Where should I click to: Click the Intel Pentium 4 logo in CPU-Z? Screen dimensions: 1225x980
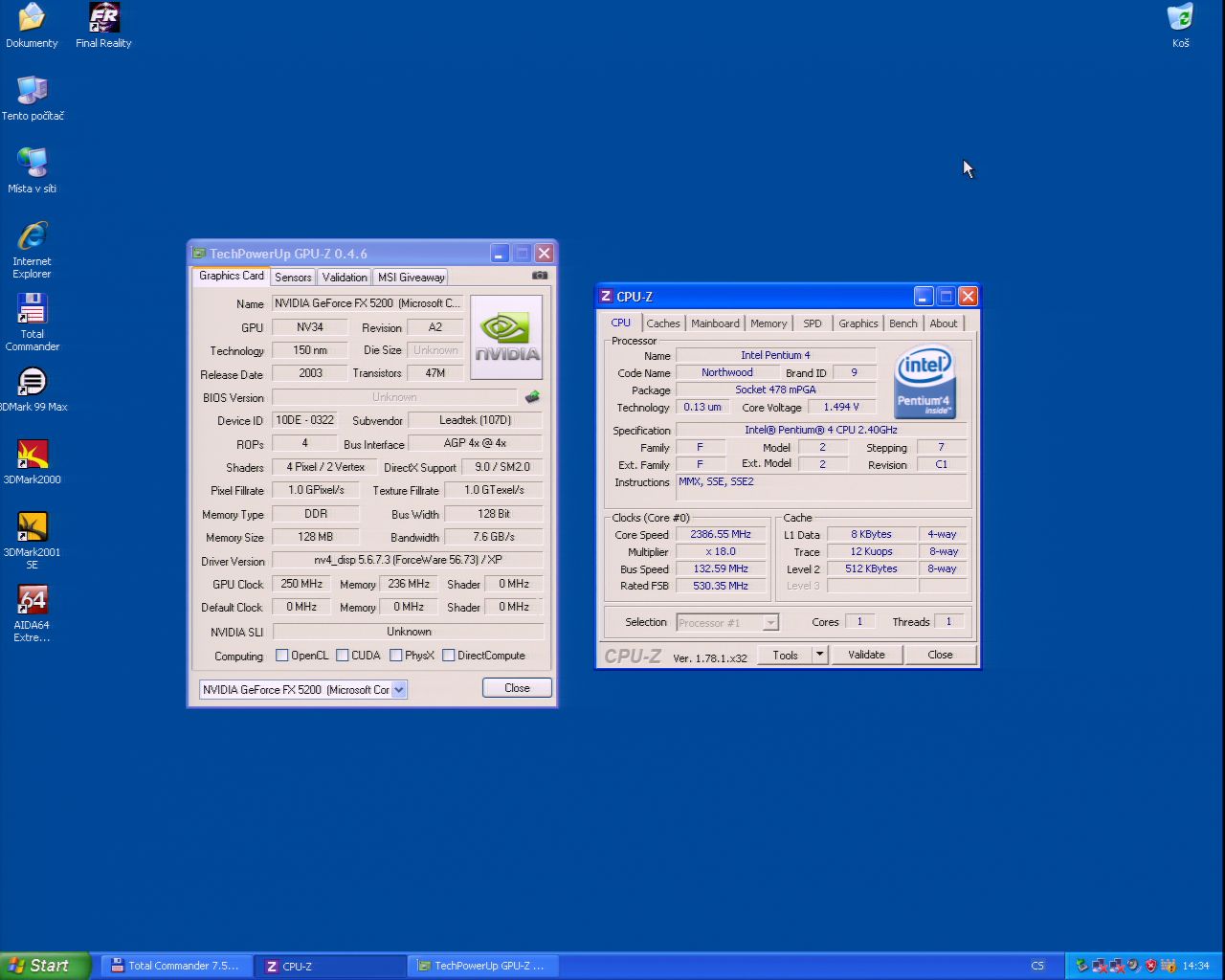pyautogui.click(x=924, y=381)
